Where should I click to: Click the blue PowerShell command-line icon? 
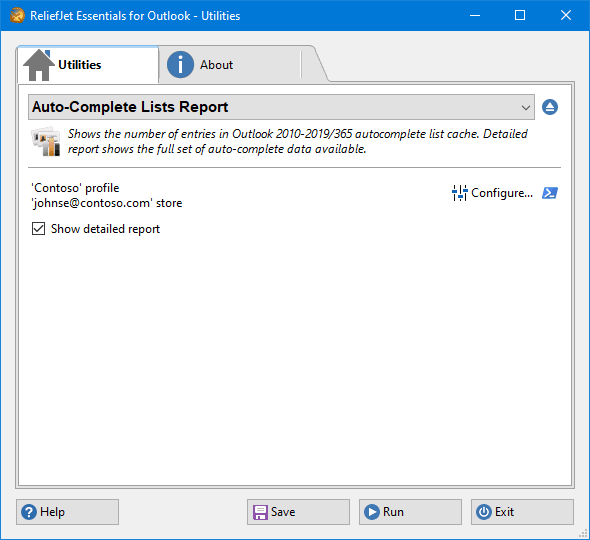[x=550, y=193]
